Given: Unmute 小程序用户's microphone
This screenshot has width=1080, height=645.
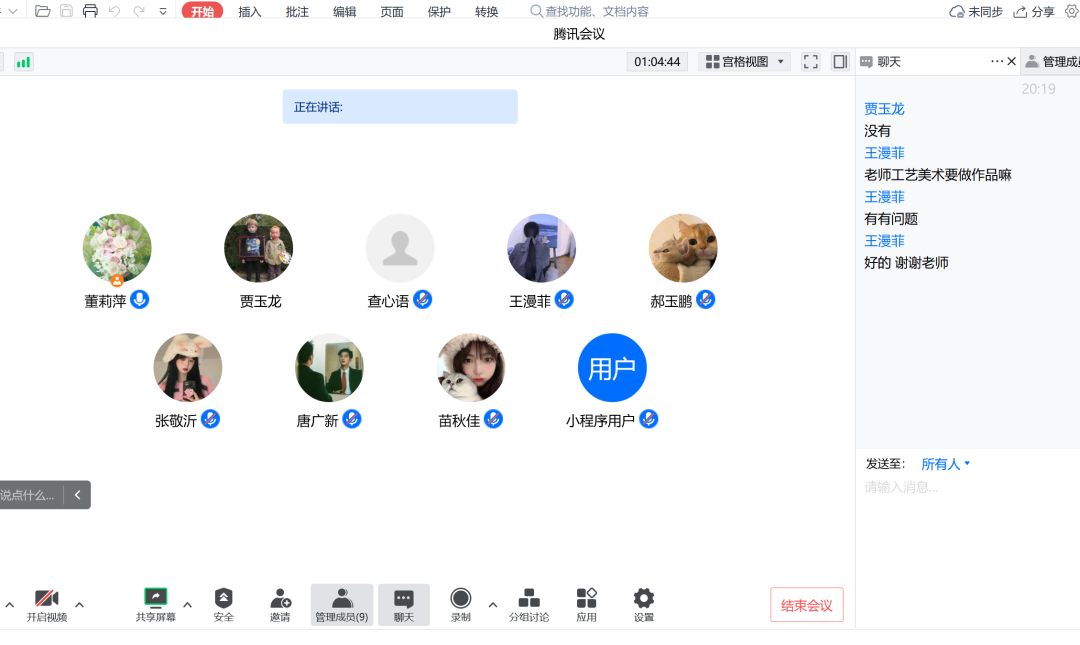Looking at the screenshot, I should [x=649, y=419].
